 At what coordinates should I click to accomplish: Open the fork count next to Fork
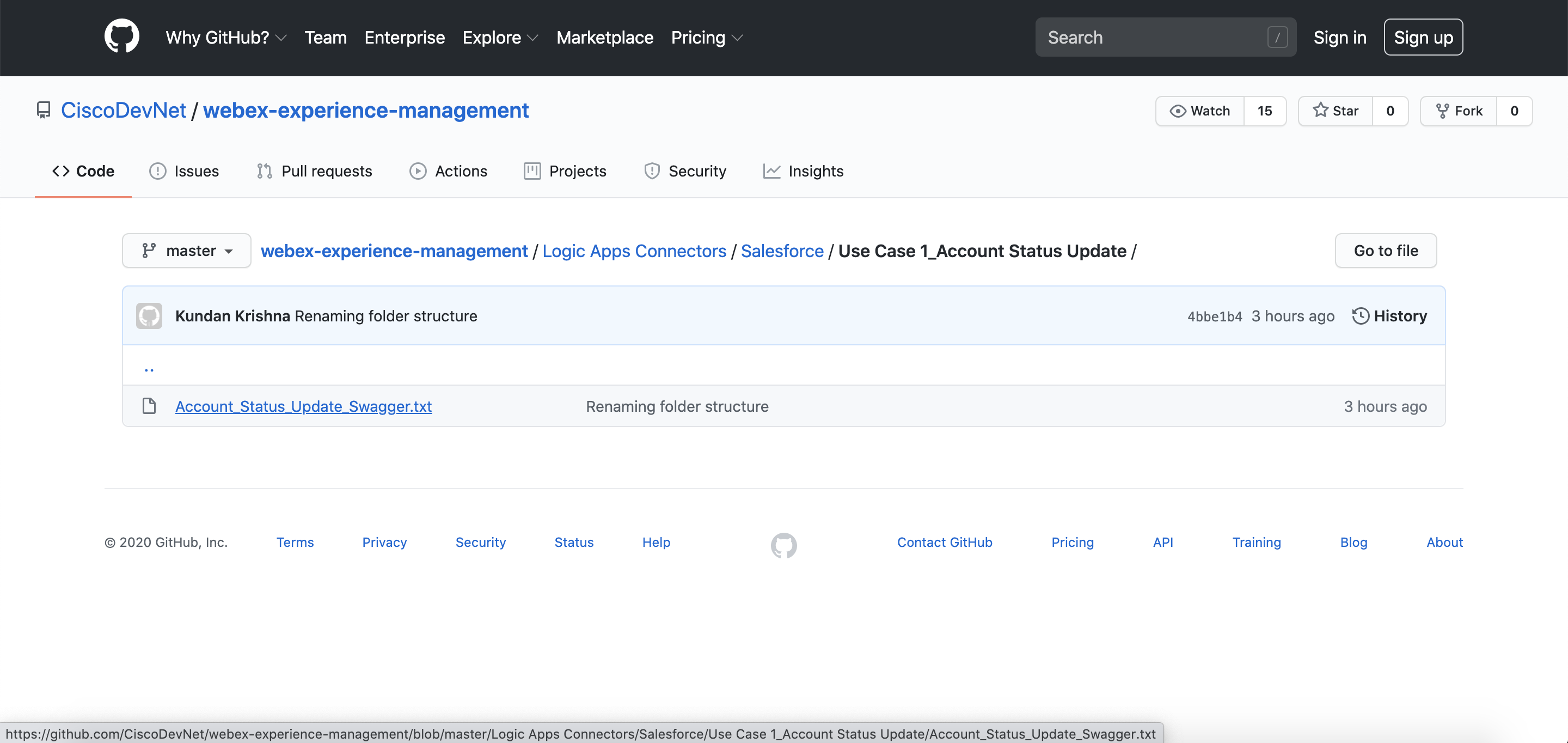pyautogui.click(x=1515, y=111)
